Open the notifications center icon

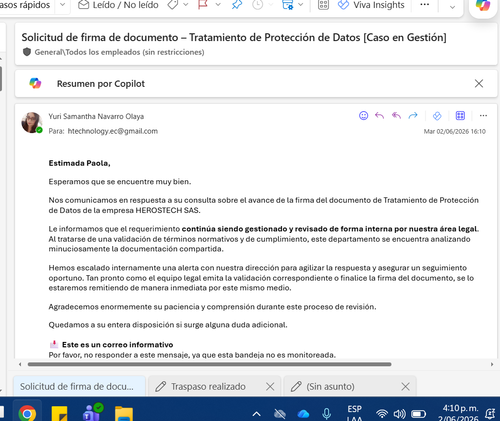point(490,414)
